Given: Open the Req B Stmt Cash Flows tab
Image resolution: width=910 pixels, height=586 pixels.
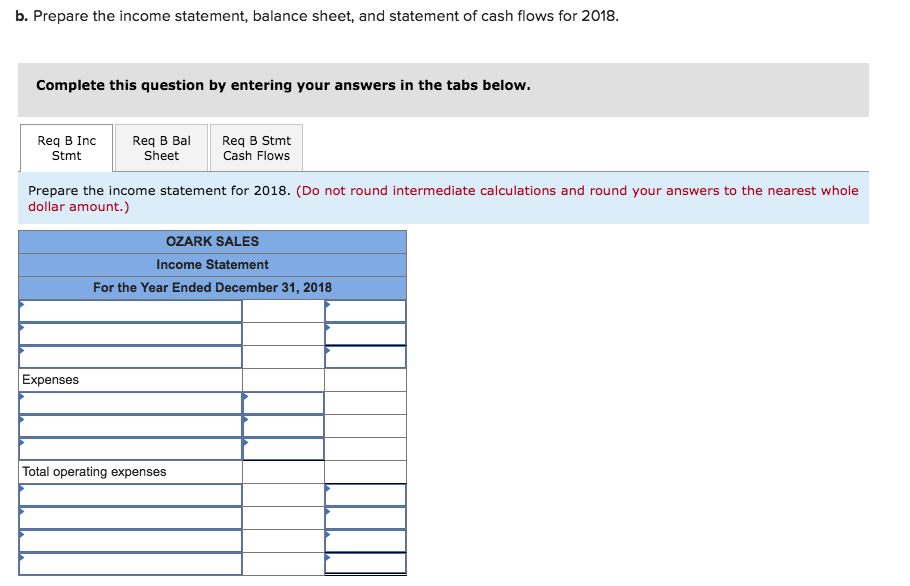Looking at the screenshot, I should tap(256, 147).
